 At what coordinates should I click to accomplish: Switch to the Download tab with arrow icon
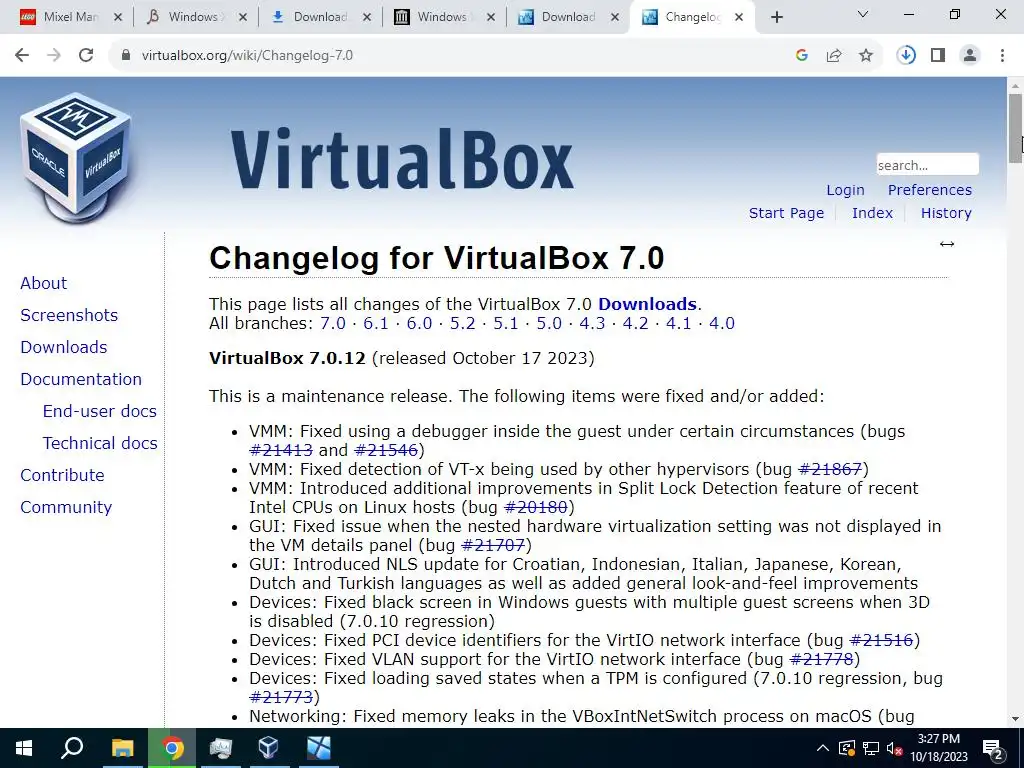click(318, 17)
